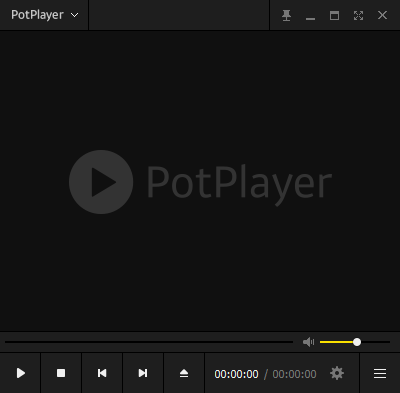Click the playback seek bar
This screenshot has width=400, height=393.
pos(149,342)
